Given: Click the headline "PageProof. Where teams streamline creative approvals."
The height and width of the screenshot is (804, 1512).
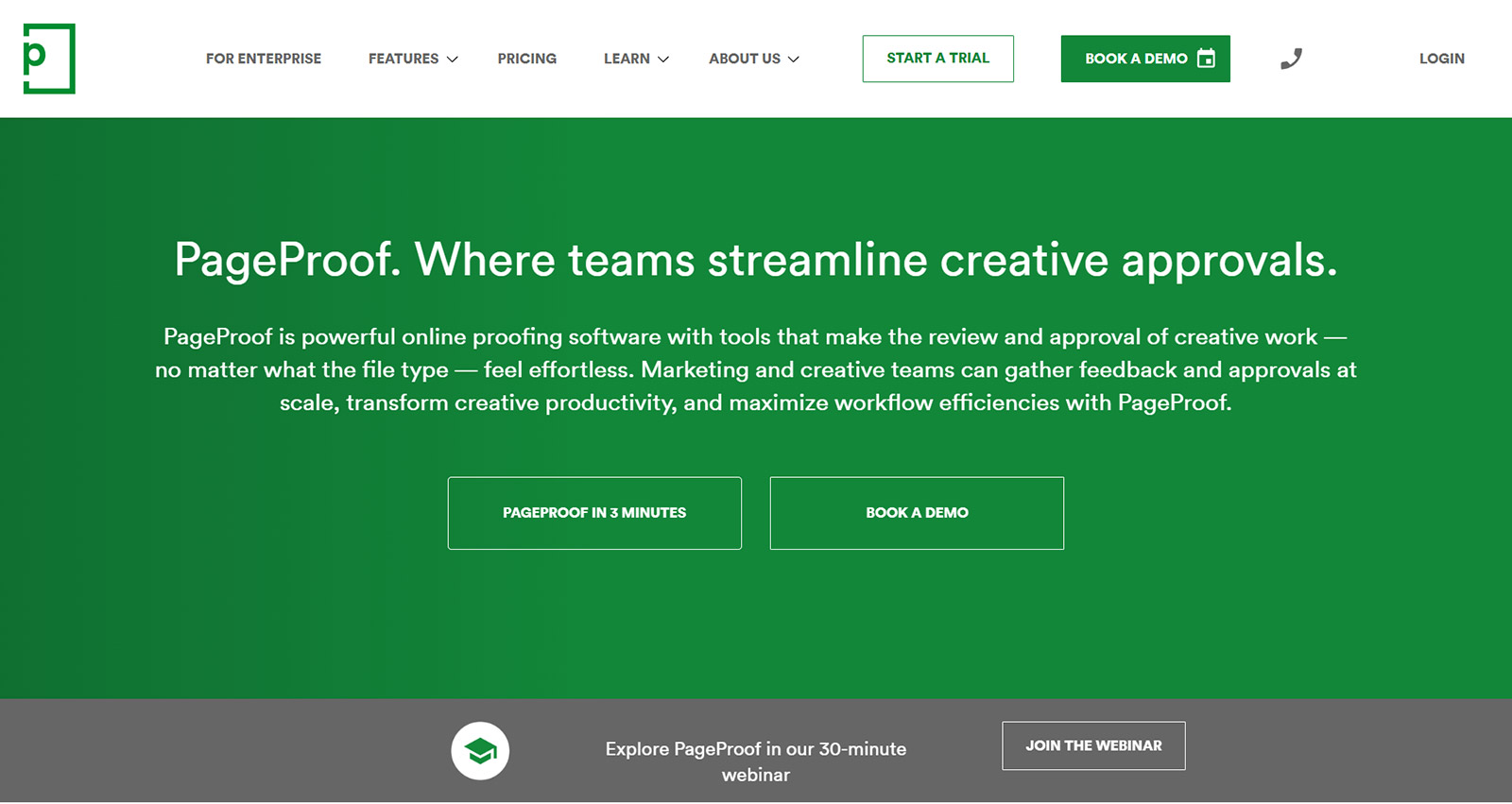Looking at the screenshot, I should coord(756,260).
